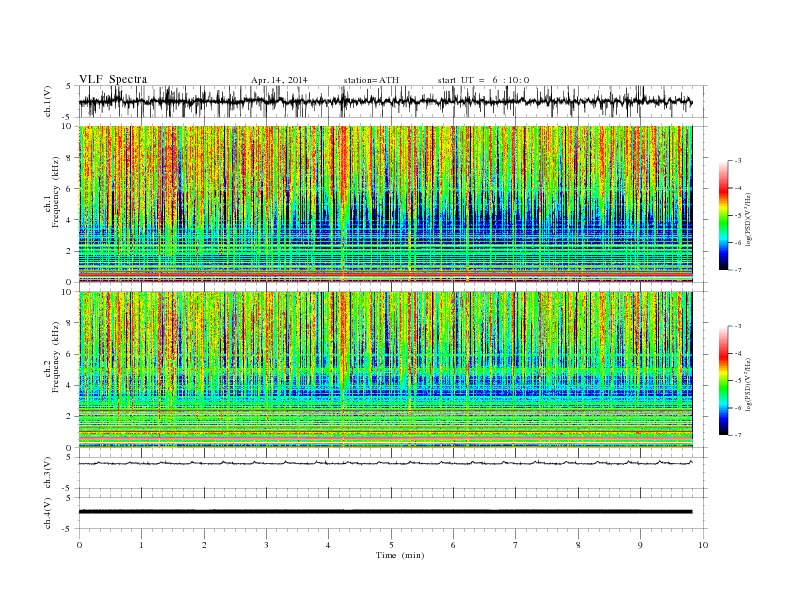Click the time axis tick label "10" at bottom right

pyautogui.click(x=703, y=545)
